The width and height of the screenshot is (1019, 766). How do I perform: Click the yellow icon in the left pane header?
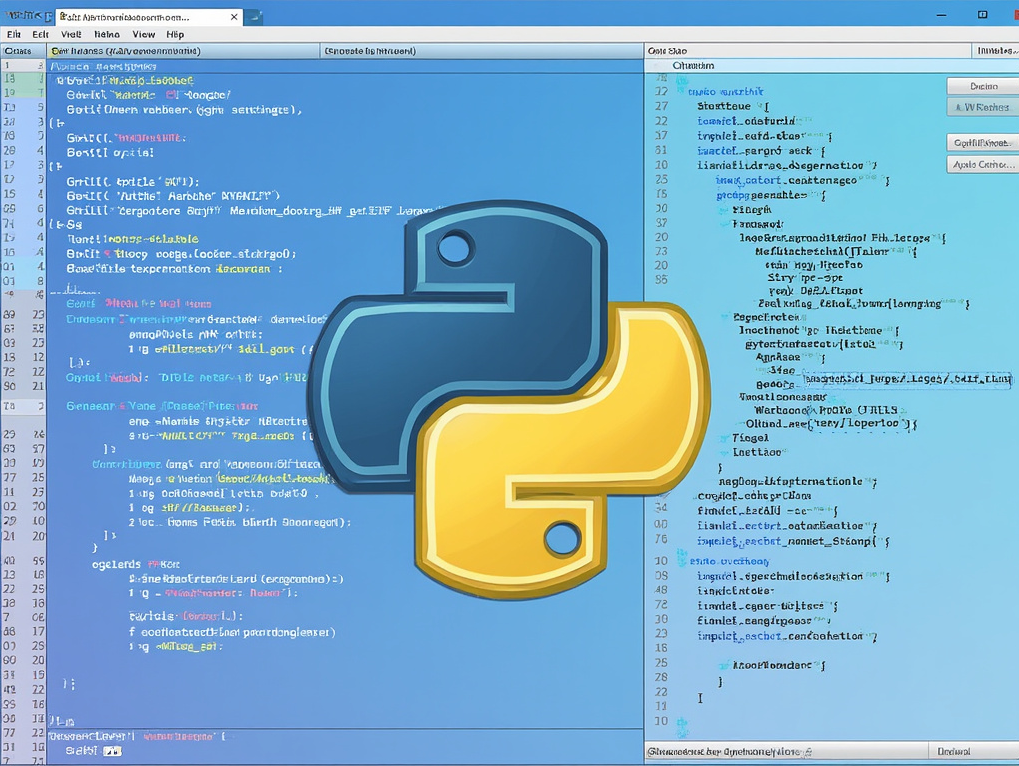click(x=55, y=51)
